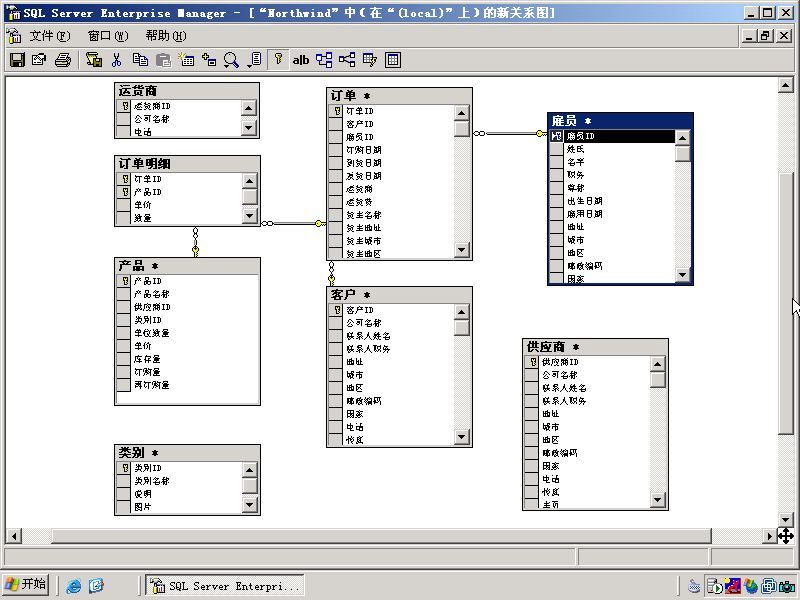Viewport: 800px width, 600px height.
Task: Click the Add Table icon
Action: (209, 60)
